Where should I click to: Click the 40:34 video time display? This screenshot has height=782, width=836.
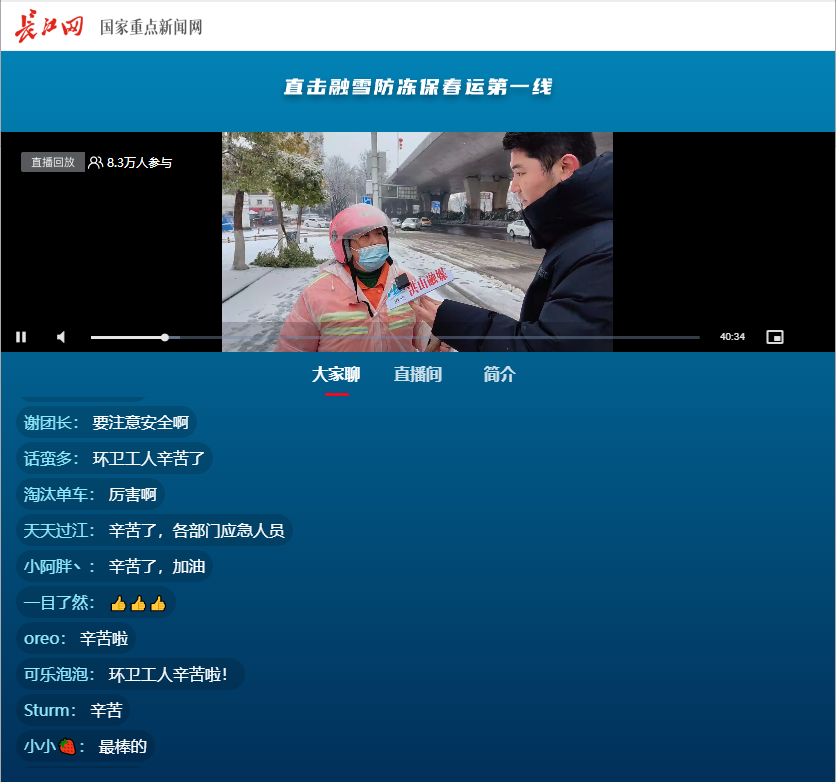coord(732,337)
